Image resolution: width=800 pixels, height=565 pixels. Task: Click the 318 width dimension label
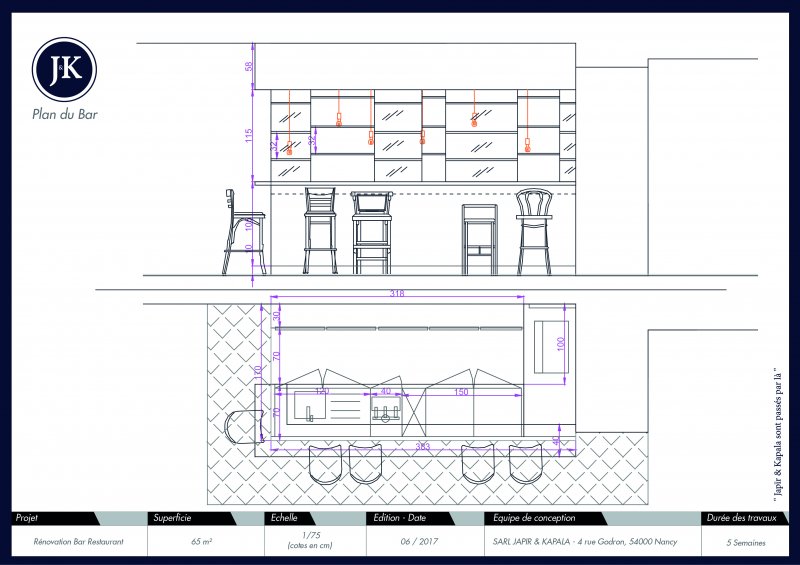pyautogui.click(x=398, y=294)
